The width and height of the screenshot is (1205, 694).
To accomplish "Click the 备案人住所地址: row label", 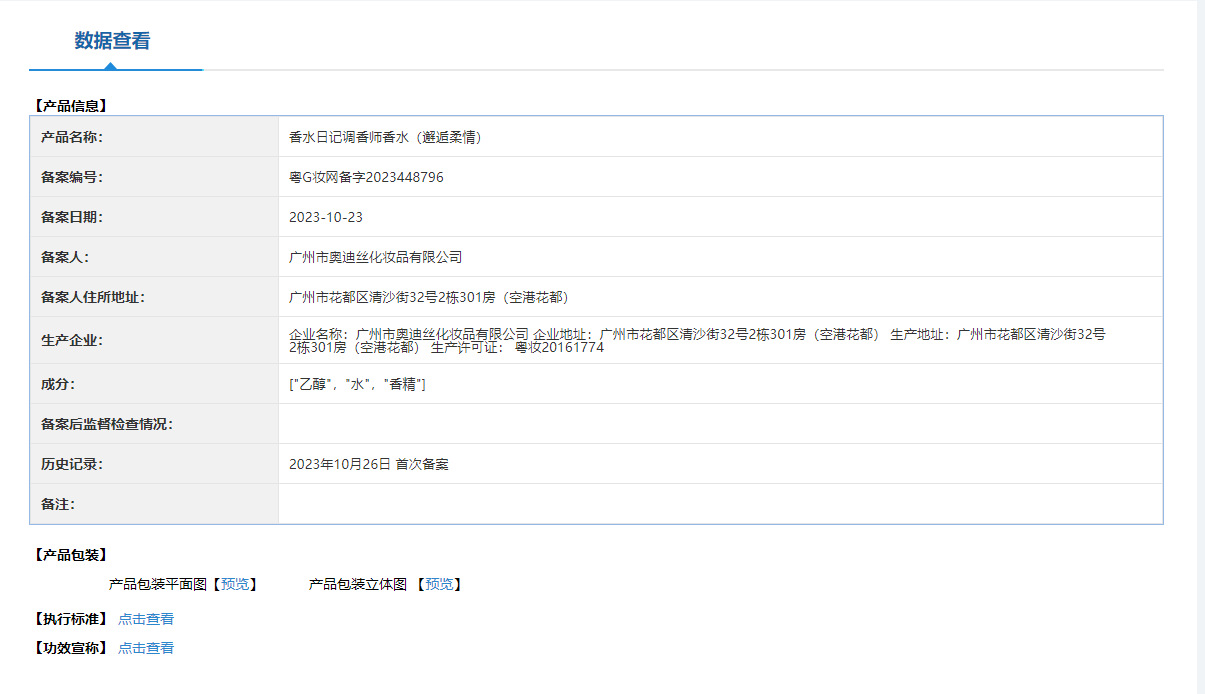I will tap(93, 297).
